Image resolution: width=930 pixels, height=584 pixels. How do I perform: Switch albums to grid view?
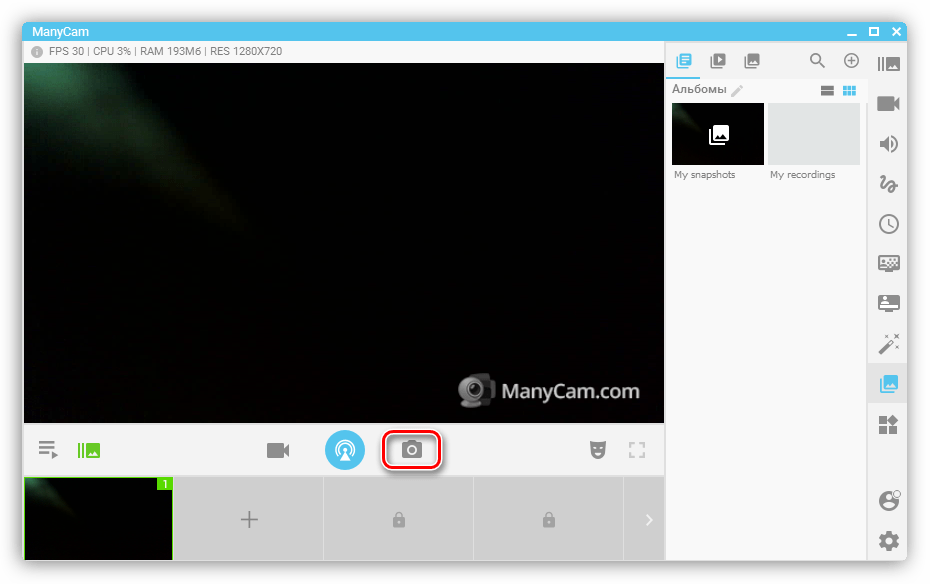click(849, 90)
